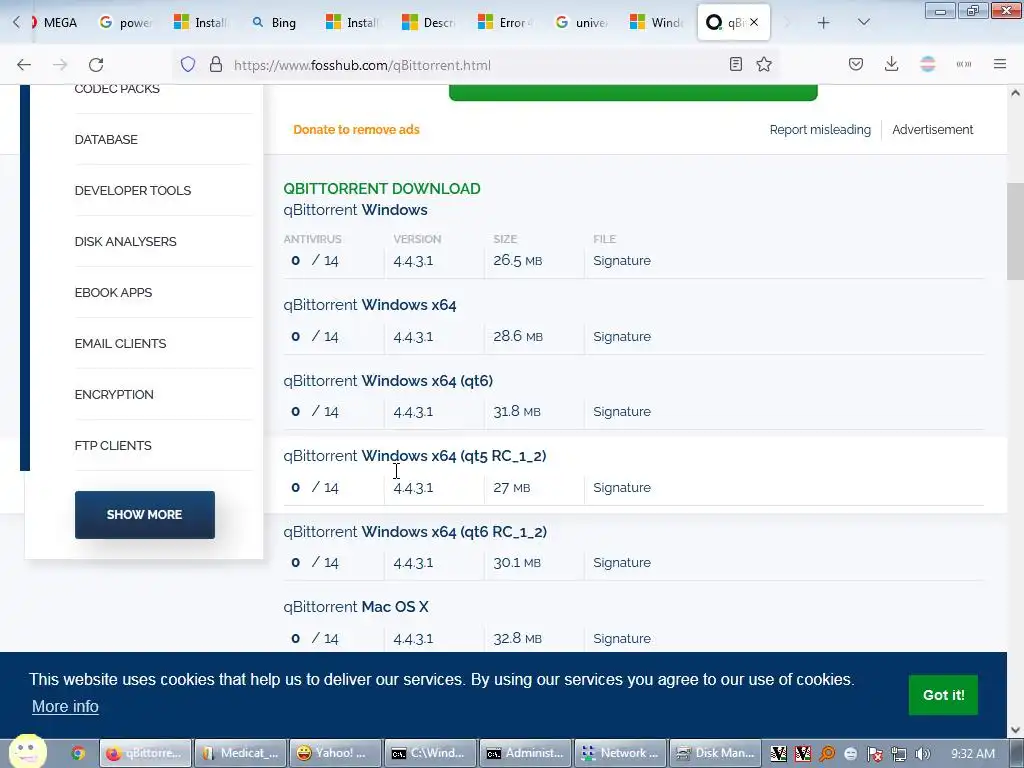This screenshot has height=768, width=1024.
Task: Switch to the Wind Microsoft tab
Action: coord(657,23)
